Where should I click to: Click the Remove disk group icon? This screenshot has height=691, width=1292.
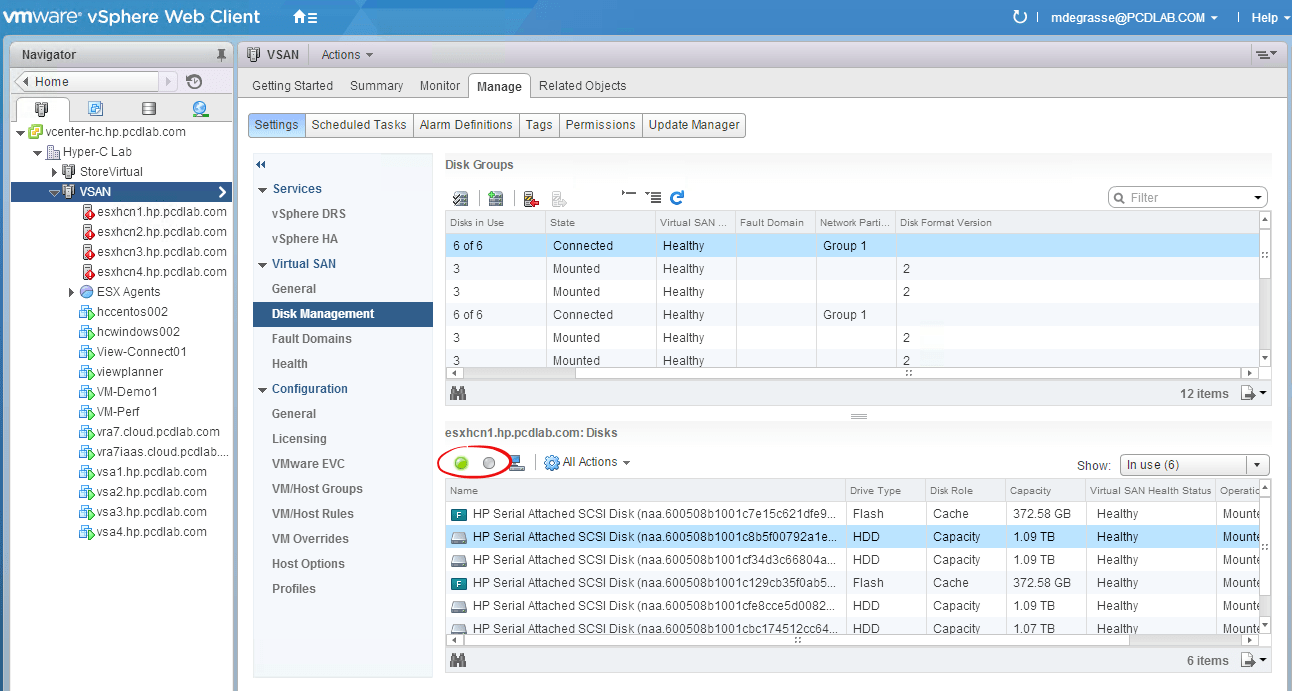(x=531, y=198)
